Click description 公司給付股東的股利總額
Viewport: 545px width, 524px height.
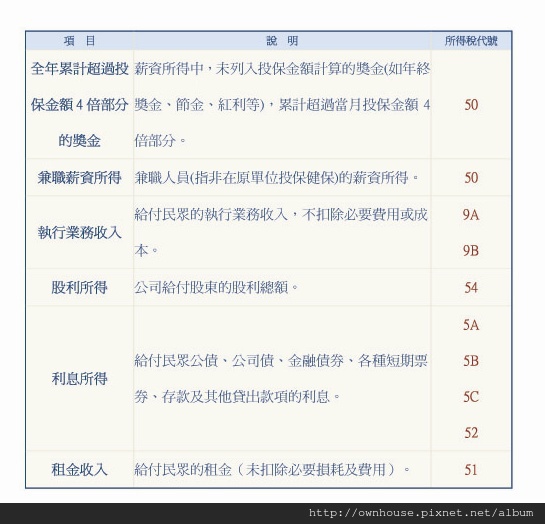pos(216,287)
